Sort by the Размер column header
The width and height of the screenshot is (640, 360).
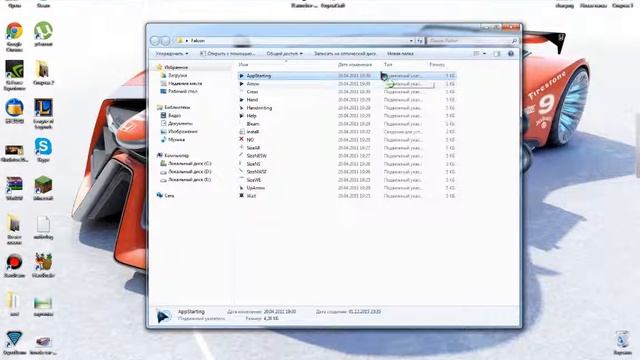437,64
